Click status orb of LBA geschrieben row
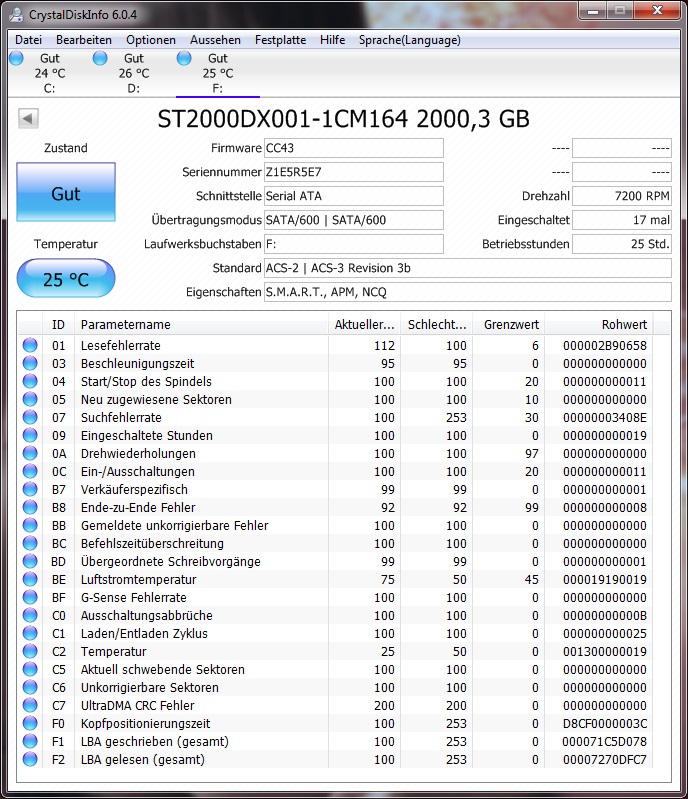 pos(30,741)
